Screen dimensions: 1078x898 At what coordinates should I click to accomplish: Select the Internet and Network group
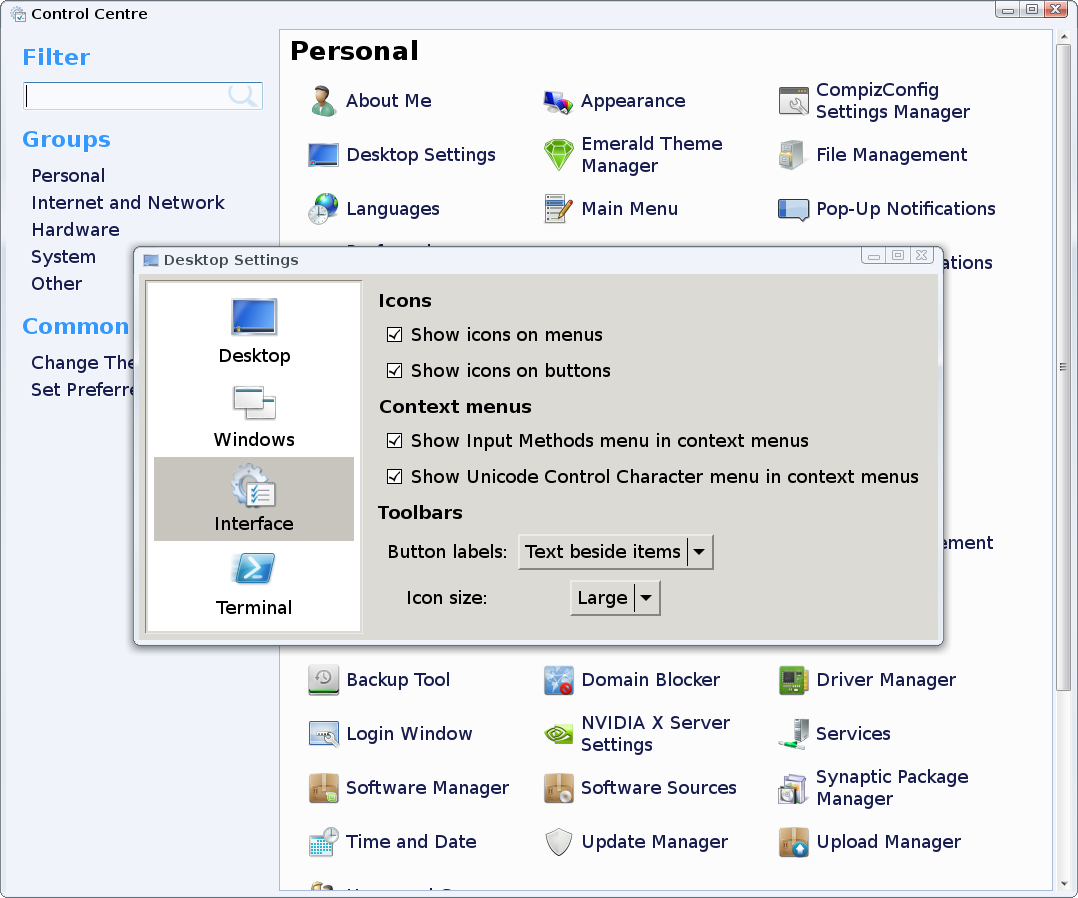click(128, 203)
